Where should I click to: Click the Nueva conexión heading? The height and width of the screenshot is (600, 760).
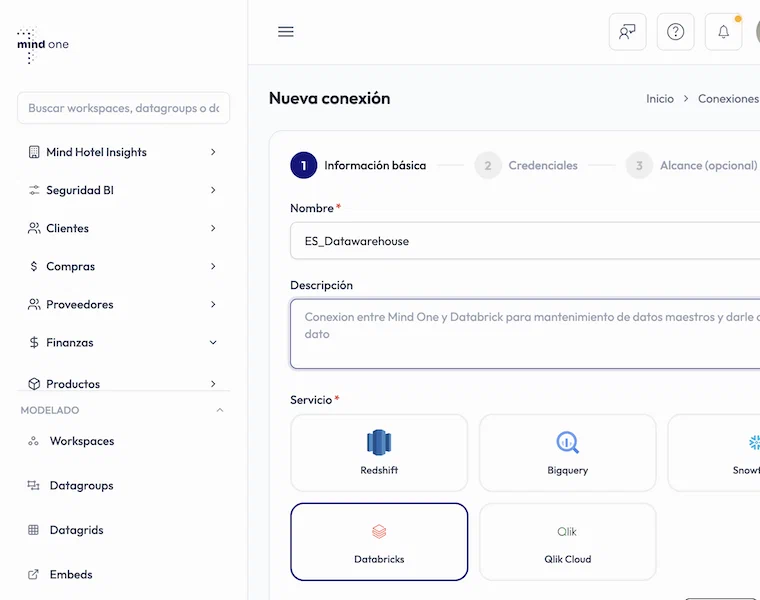330,98
